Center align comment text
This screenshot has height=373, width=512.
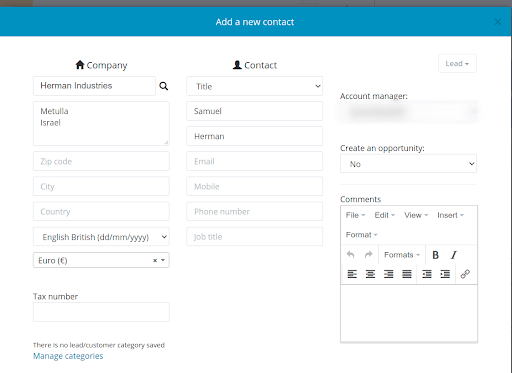370,274
